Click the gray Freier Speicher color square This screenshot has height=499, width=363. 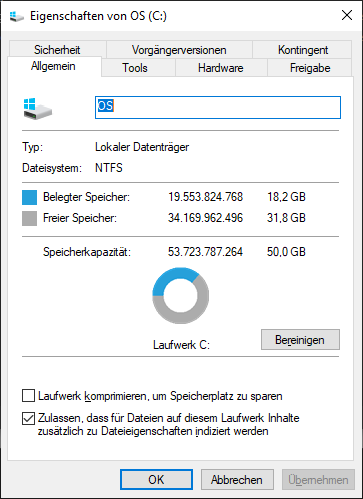click(29, 218)
